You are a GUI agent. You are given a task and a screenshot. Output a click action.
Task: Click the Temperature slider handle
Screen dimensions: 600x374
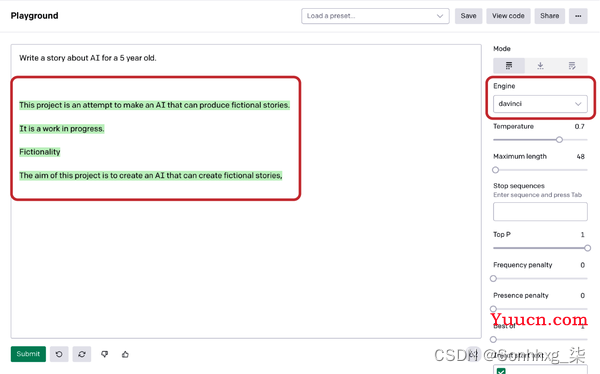(x=559, y=140)
